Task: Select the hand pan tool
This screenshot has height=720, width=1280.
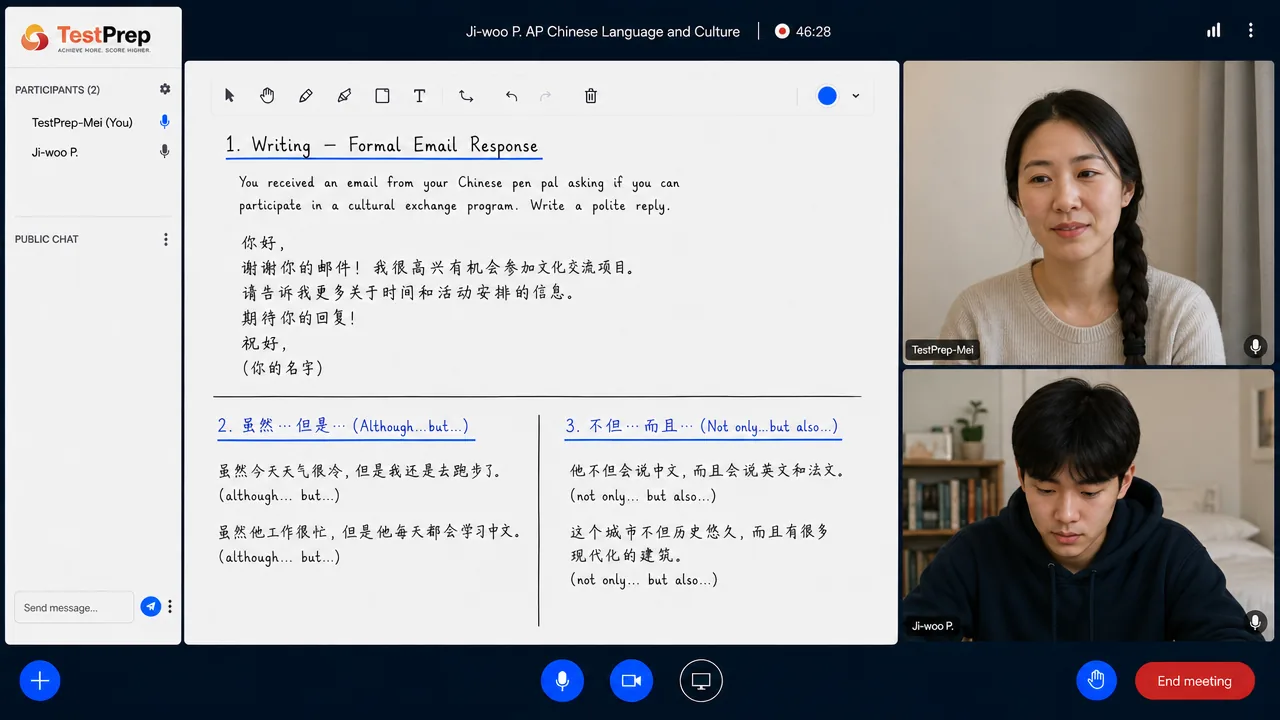Action: coord(267,96)
